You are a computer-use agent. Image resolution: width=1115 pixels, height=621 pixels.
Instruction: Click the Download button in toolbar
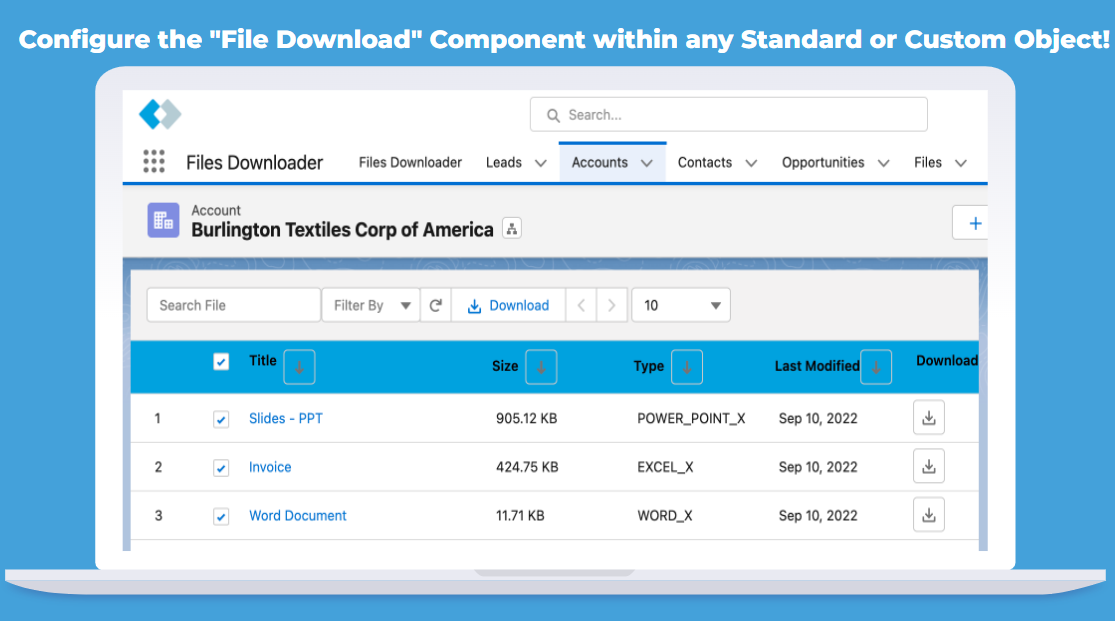coord(508,305)
